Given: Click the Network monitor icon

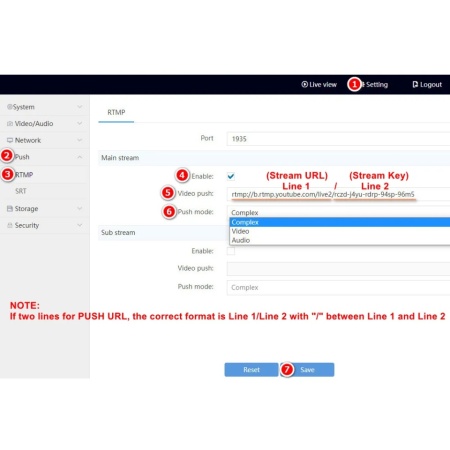Looking at the screenshot, I should pos(10,140).
